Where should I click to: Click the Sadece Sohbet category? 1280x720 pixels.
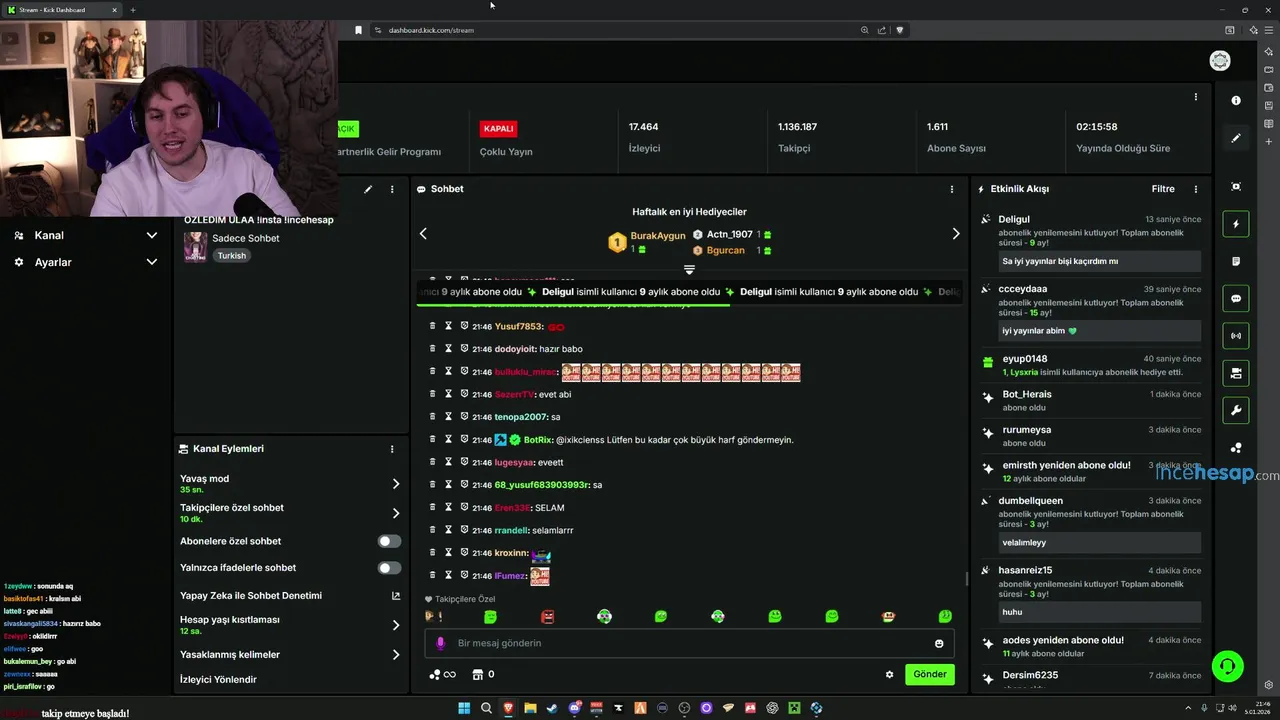(245, 239)
